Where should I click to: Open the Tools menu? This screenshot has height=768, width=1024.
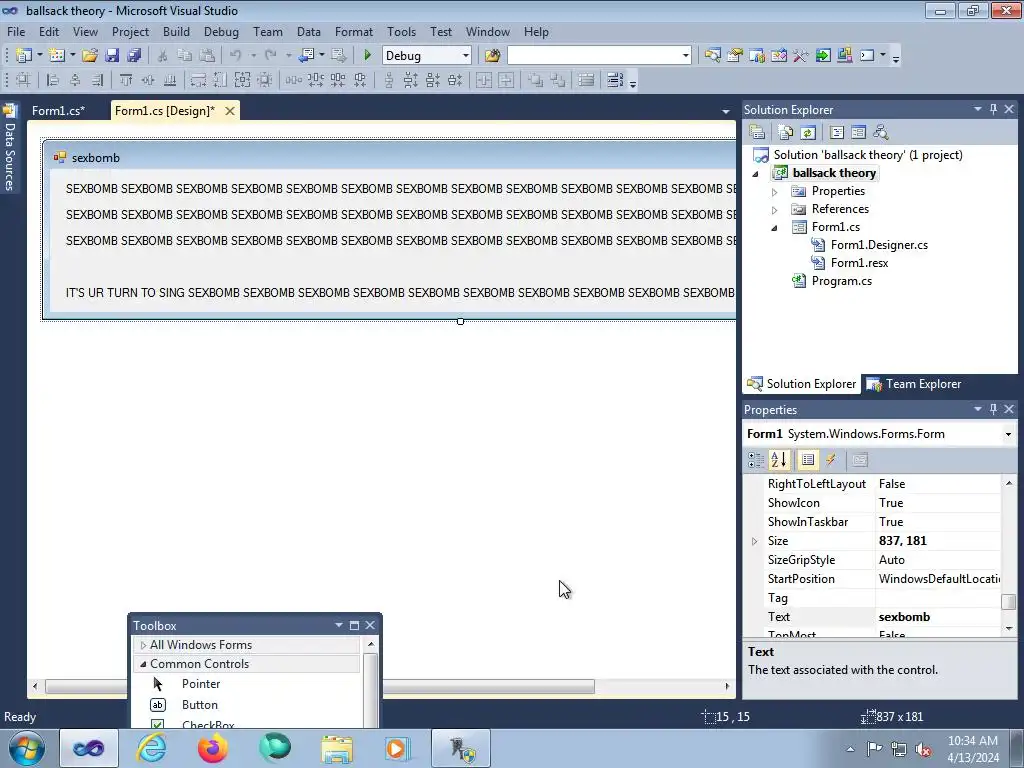pyautogui.click(x=401, y=31)
